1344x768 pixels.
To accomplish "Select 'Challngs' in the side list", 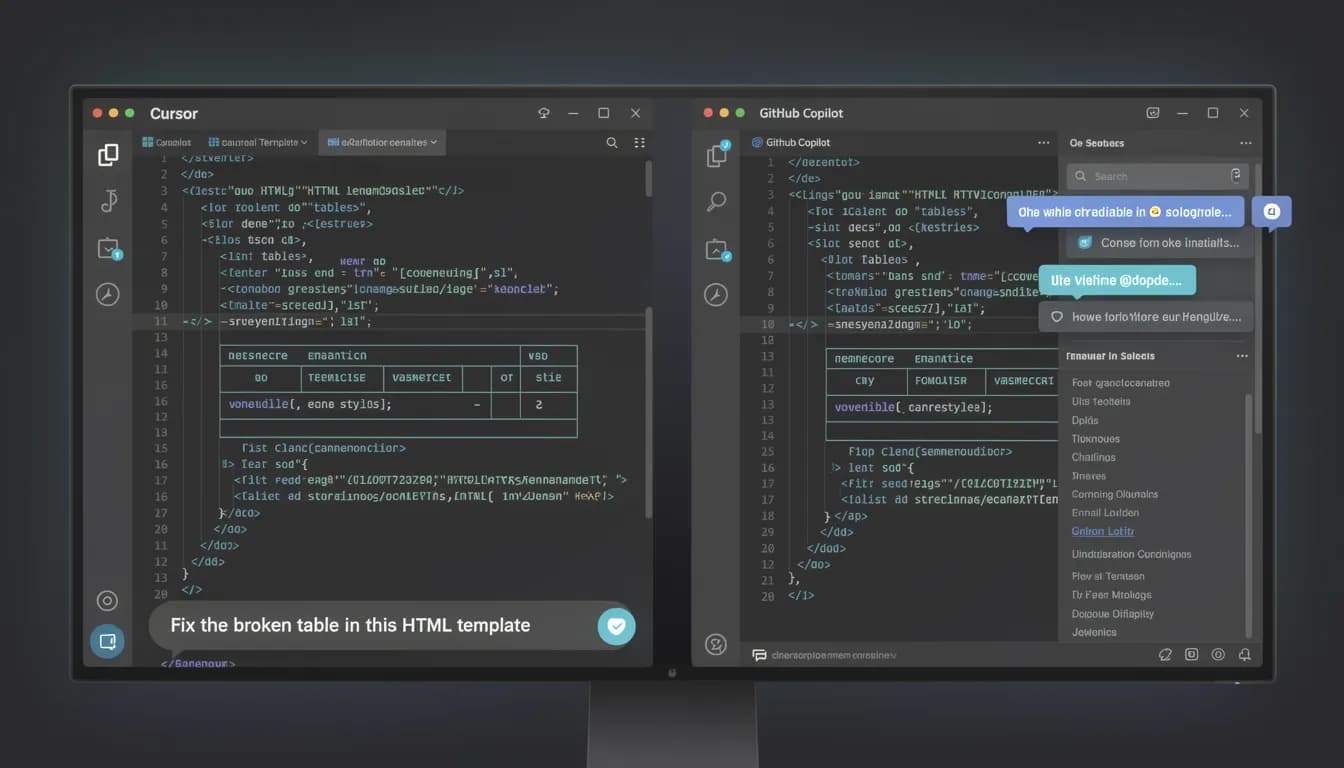I will tap(1094, 458).
